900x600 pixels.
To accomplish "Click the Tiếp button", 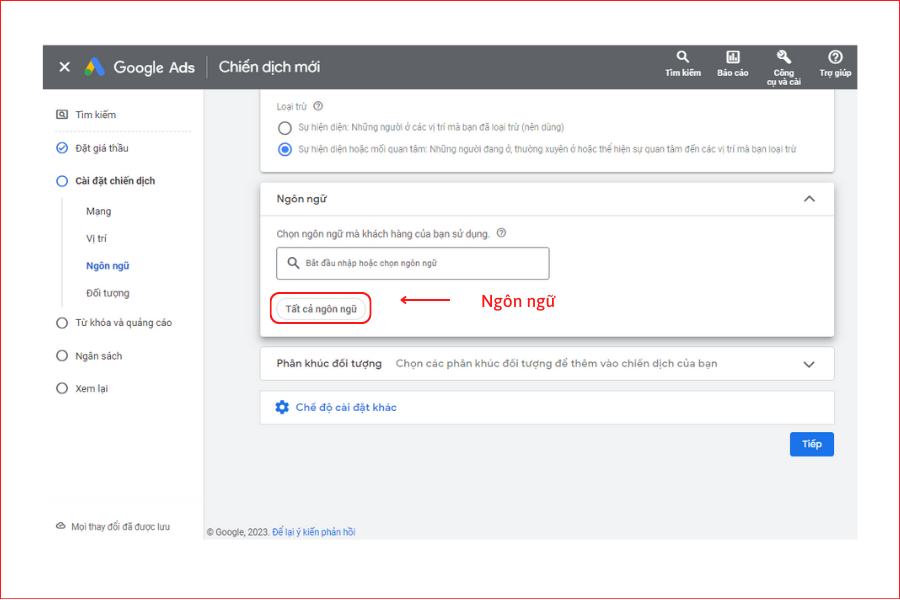I will 812,444.
